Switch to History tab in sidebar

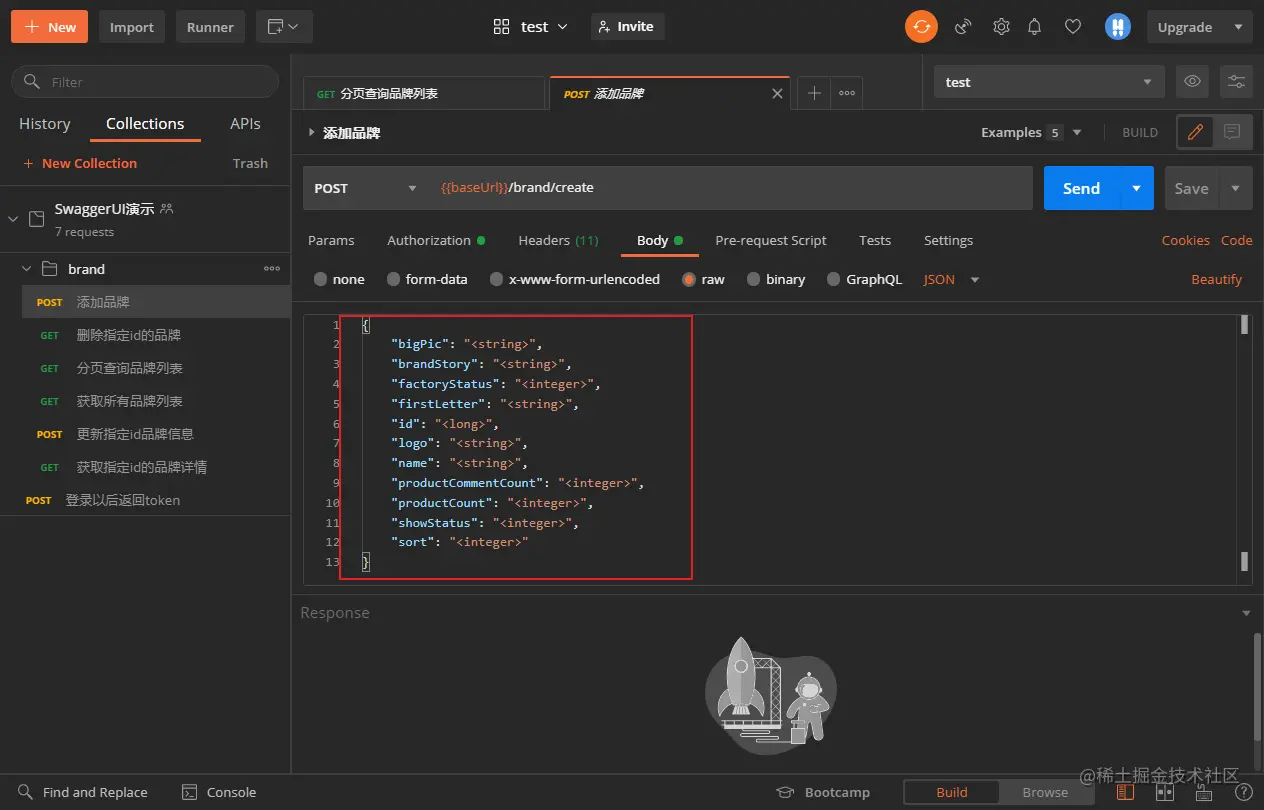(45, 124)
